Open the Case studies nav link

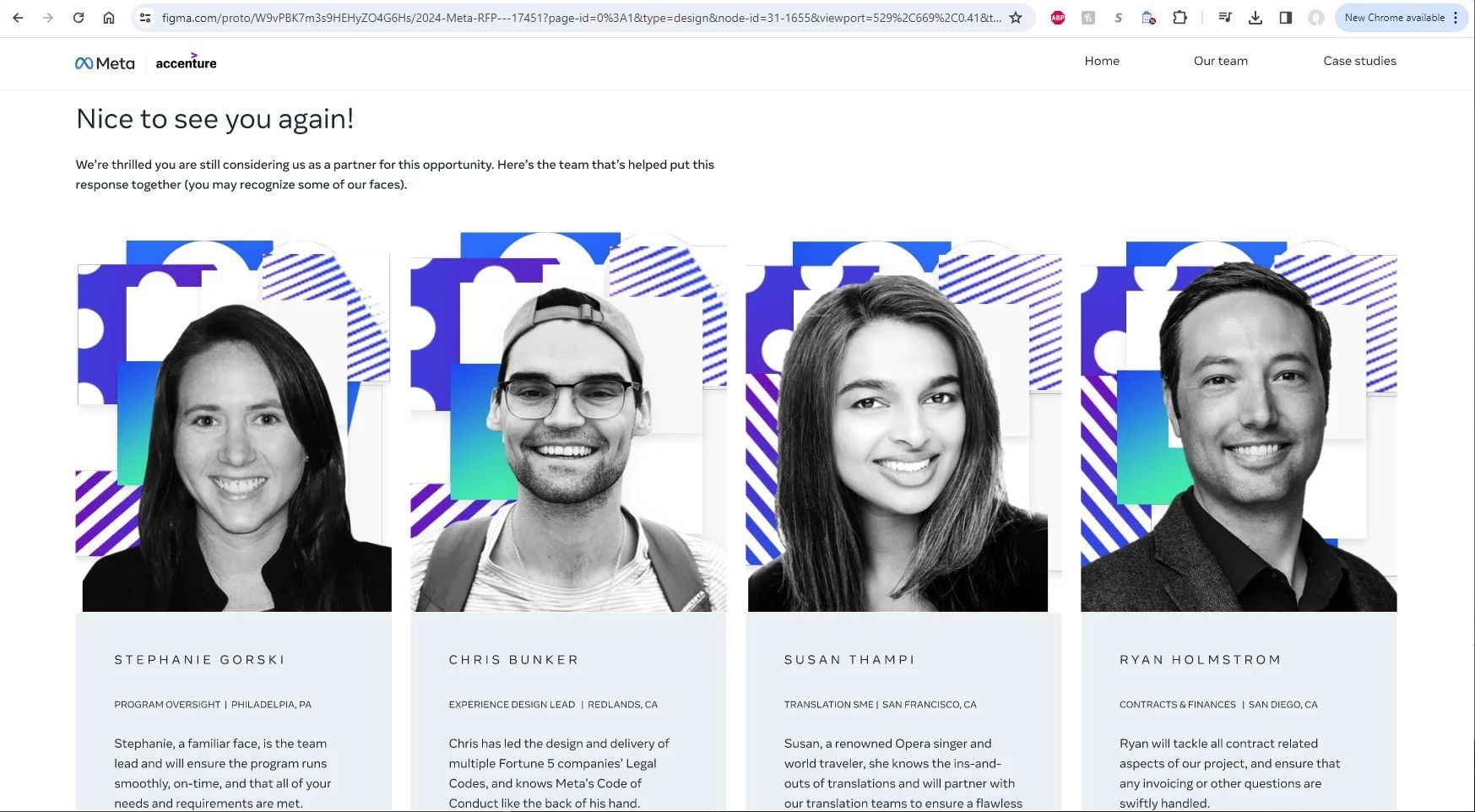coord(1359,61)
